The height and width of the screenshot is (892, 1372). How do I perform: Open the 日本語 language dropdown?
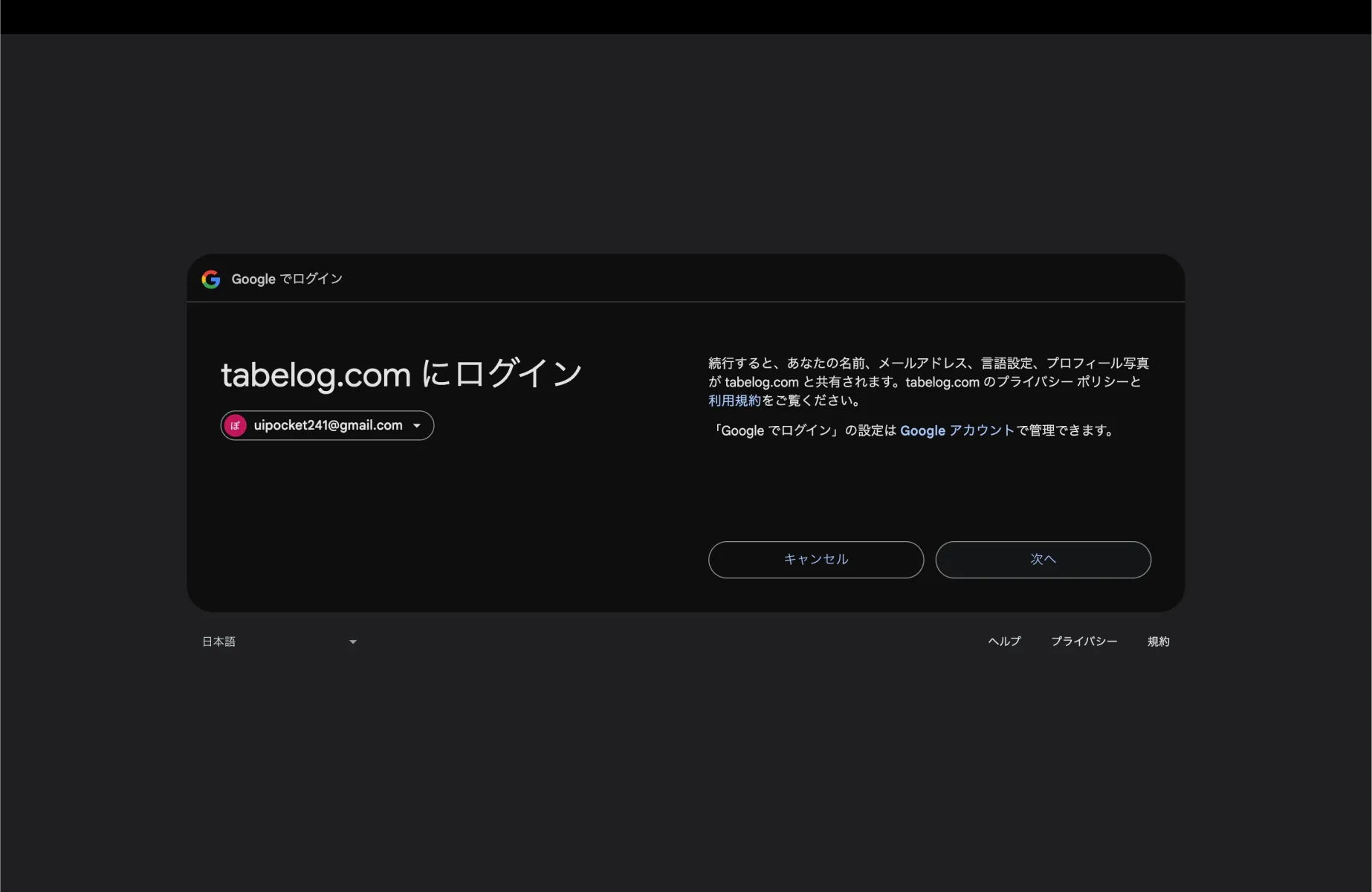pos(279,641)
